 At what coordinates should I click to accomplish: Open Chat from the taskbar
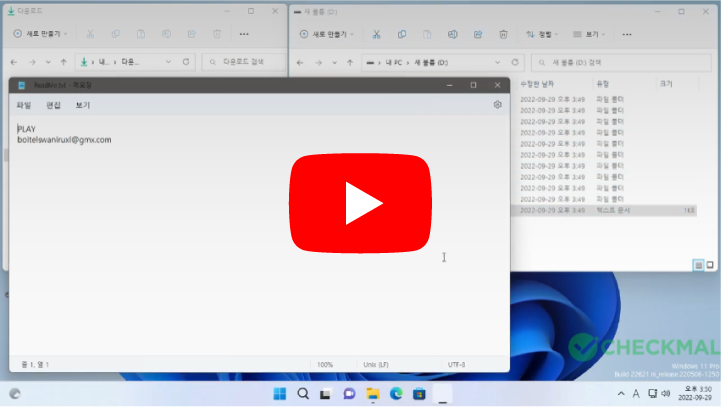coord(349,394)
